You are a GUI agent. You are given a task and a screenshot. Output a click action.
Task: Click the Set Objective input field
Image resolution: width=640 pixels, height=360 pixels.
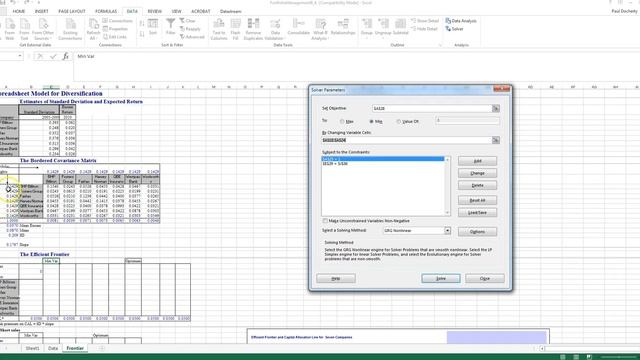(432, 109)
